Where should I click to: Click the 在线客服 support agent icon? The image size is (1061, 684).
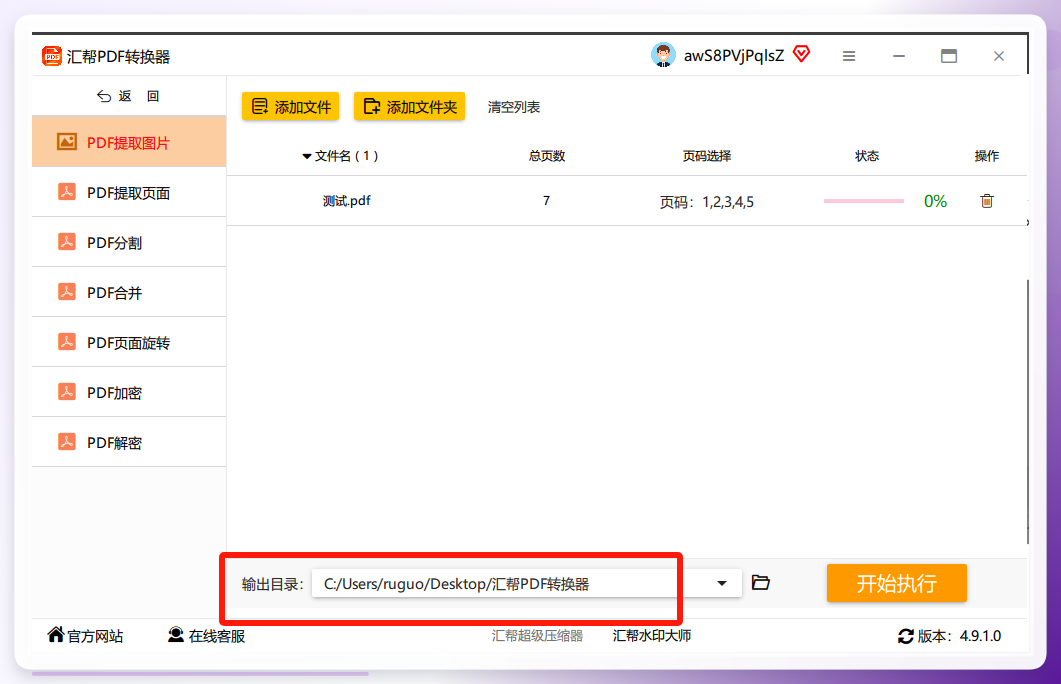click(x=176, y=635)
